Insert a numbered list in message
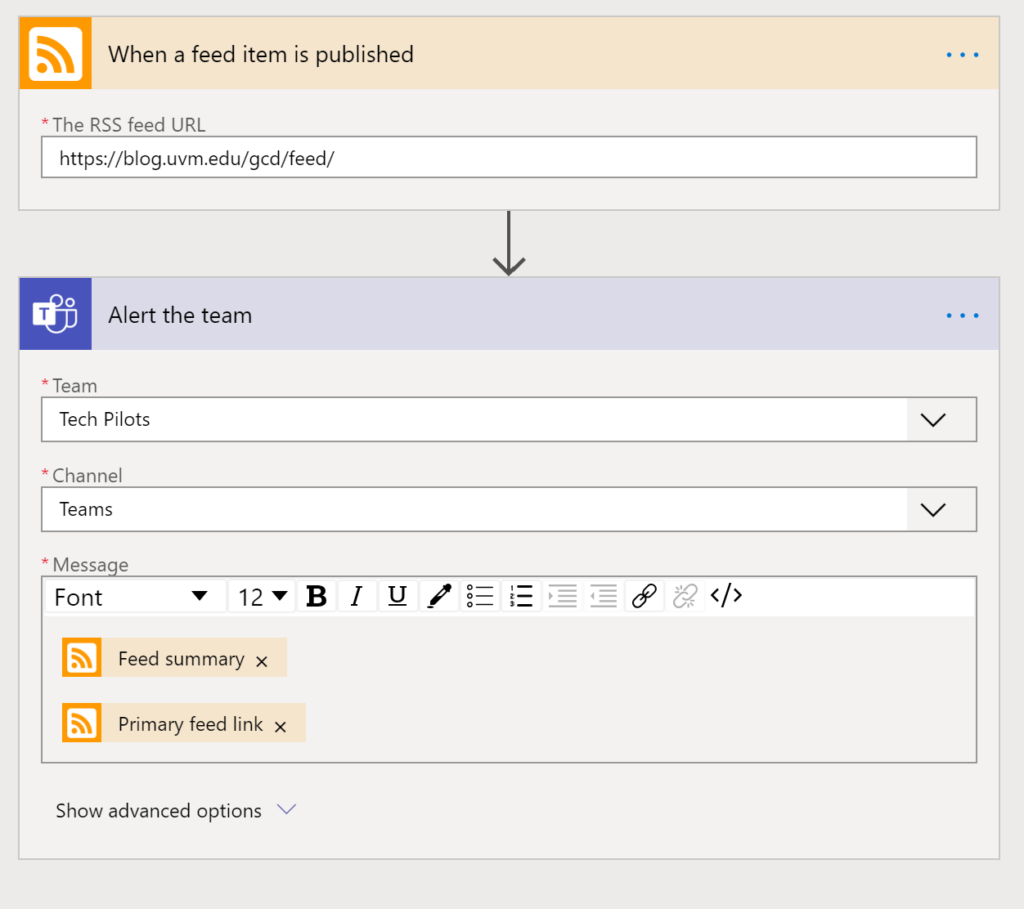1024x909 pixels. pyautogui.click(x=521, y=597)
